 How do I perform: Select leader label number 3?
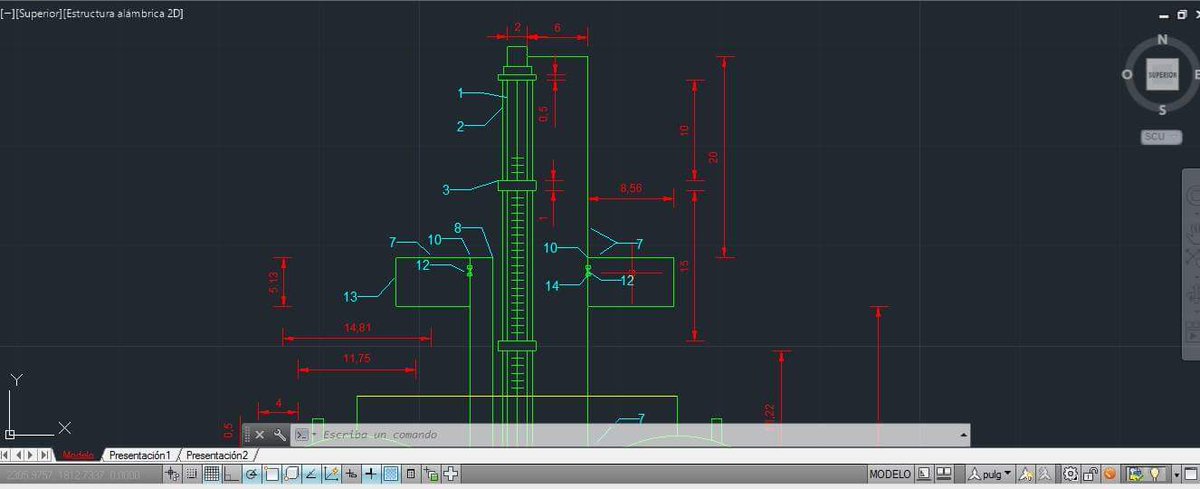(447, 189)
